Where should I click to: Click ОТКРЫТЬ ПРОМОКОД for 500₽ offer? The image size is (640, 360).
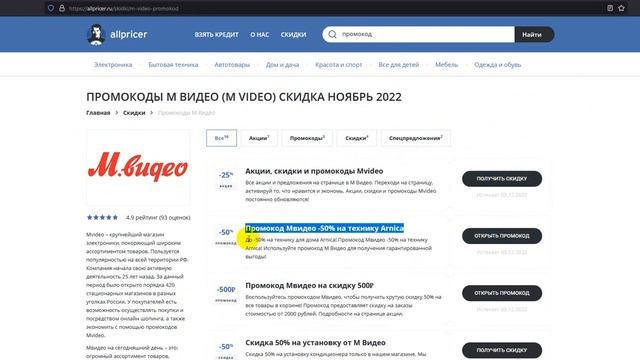click(502, 293)
